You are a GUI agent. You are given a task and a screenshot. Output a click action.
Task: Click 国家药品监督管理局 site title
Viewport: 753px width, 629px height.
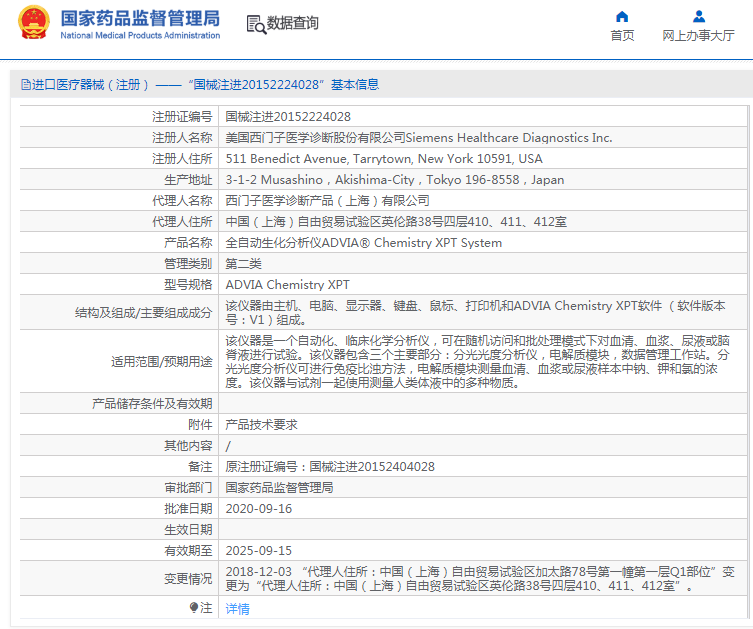click(140, 18)
